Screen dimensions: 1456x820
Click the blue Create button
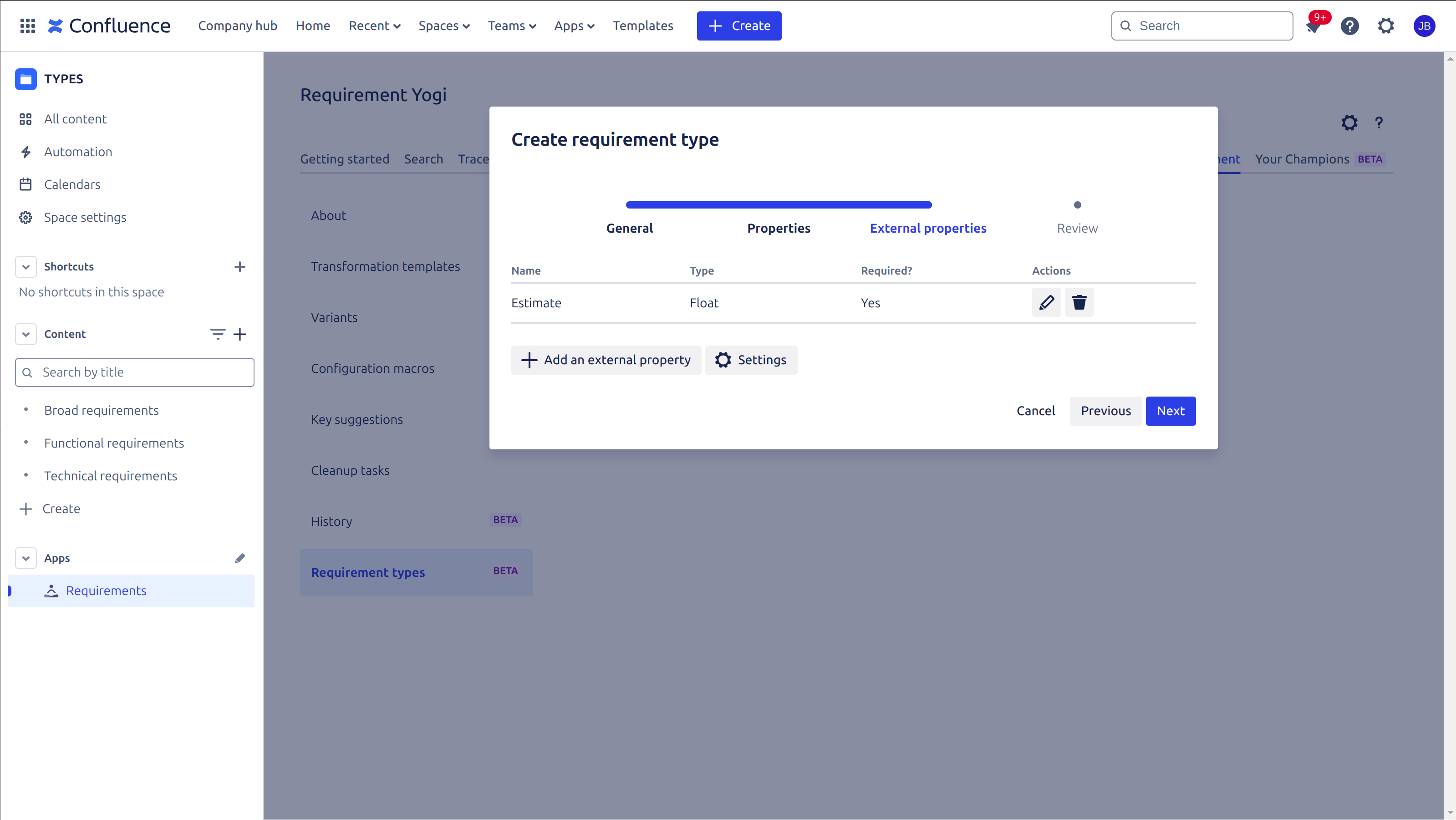pyautogui.click(x=739, y=26)
